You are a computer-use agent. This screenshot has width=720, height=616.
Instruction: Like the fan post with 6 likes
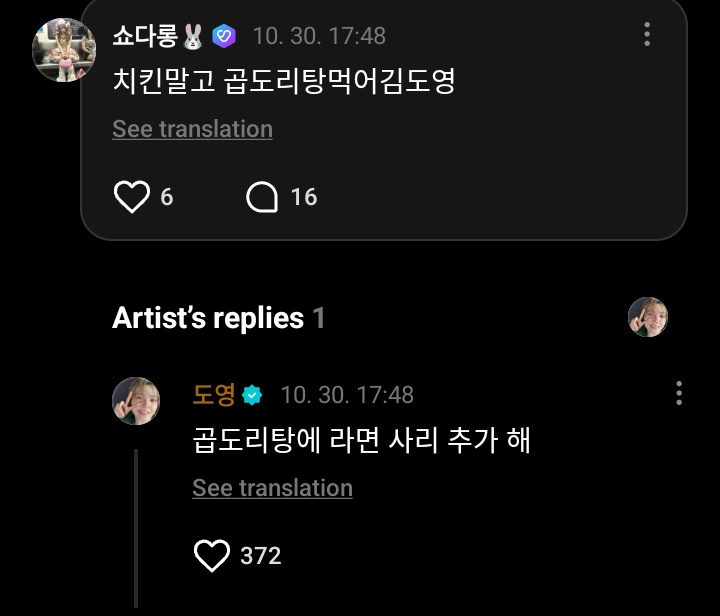point(132,197)
